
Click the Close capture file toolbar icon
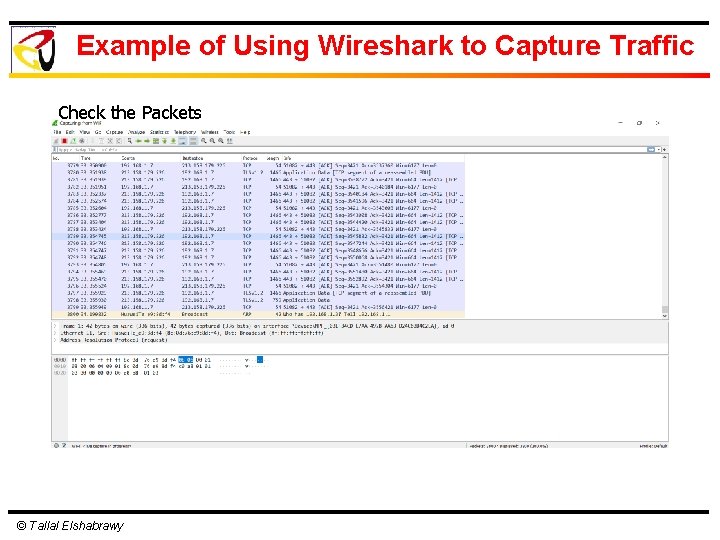pyautogui.click(x=110, y=141)
